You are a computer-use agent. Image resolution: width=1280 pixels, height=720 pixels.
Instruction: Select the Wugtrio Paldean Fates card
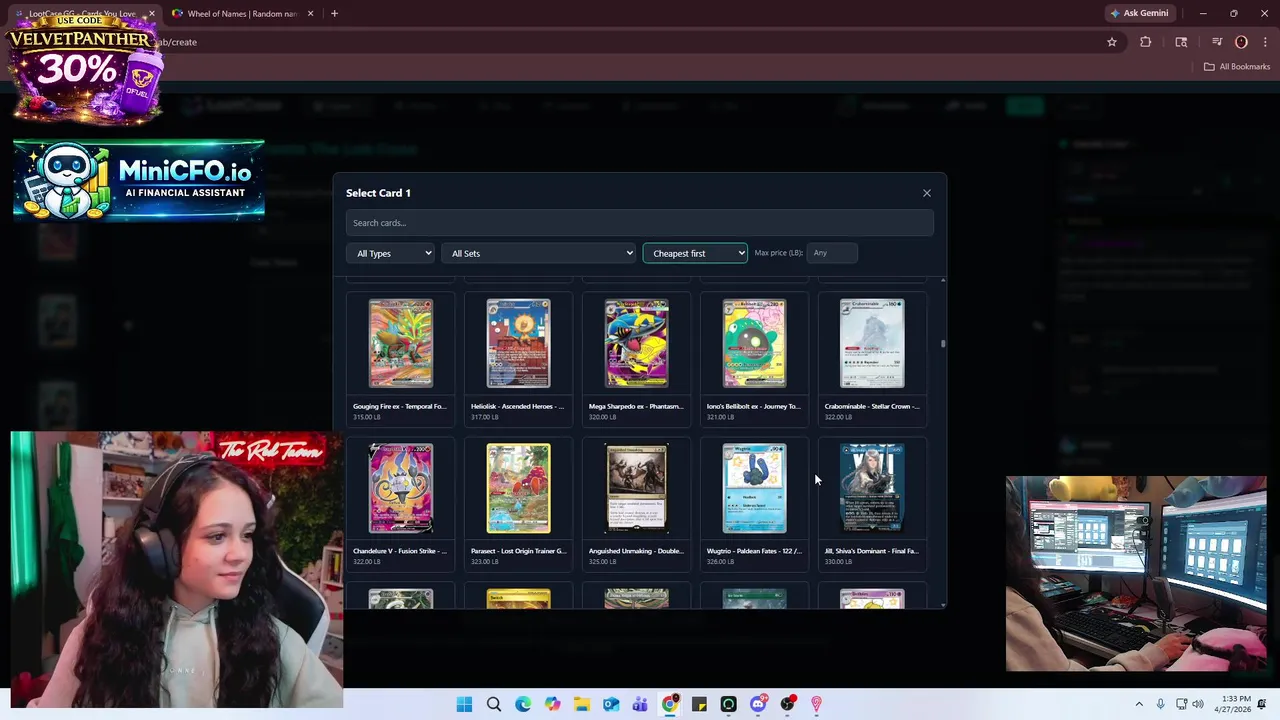click(x=754, y=503)
